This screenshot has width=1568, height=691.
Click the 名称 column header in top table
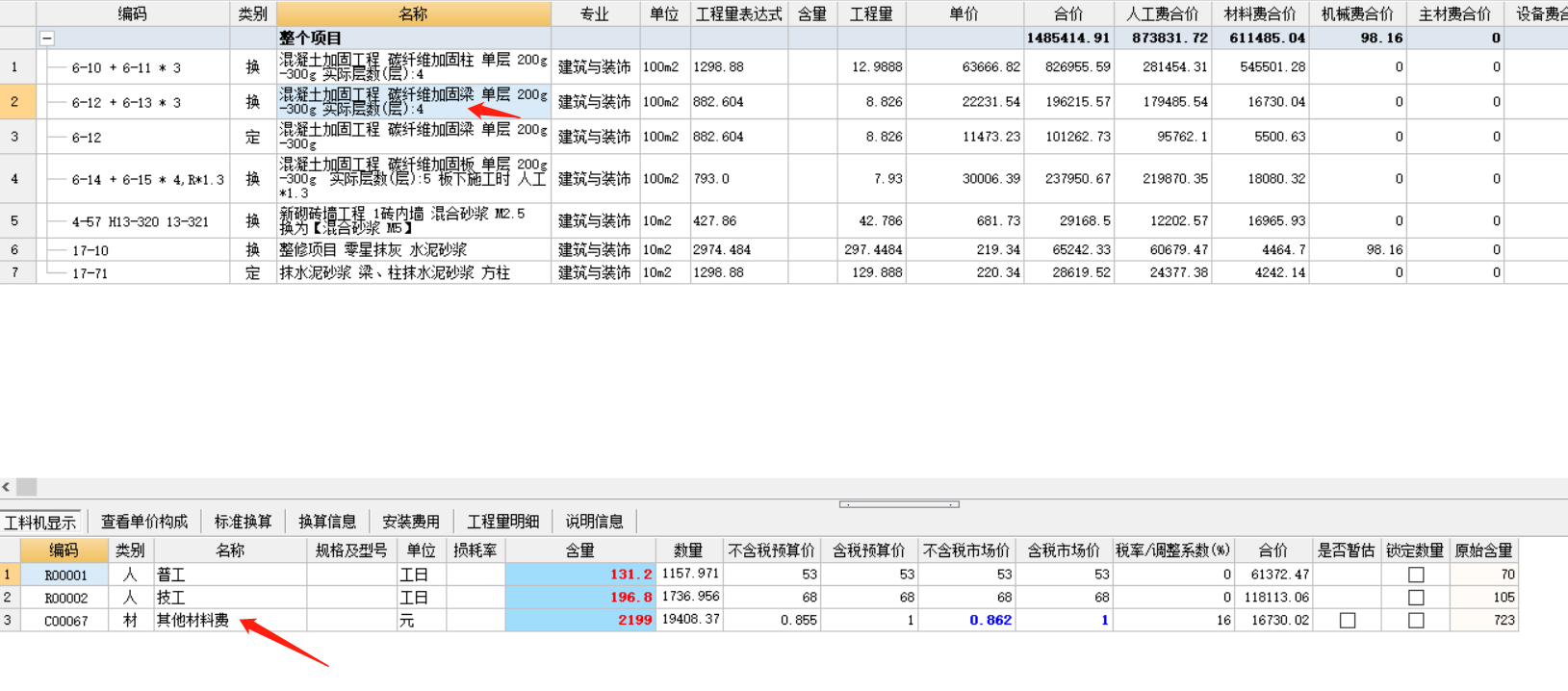(414, 13)
